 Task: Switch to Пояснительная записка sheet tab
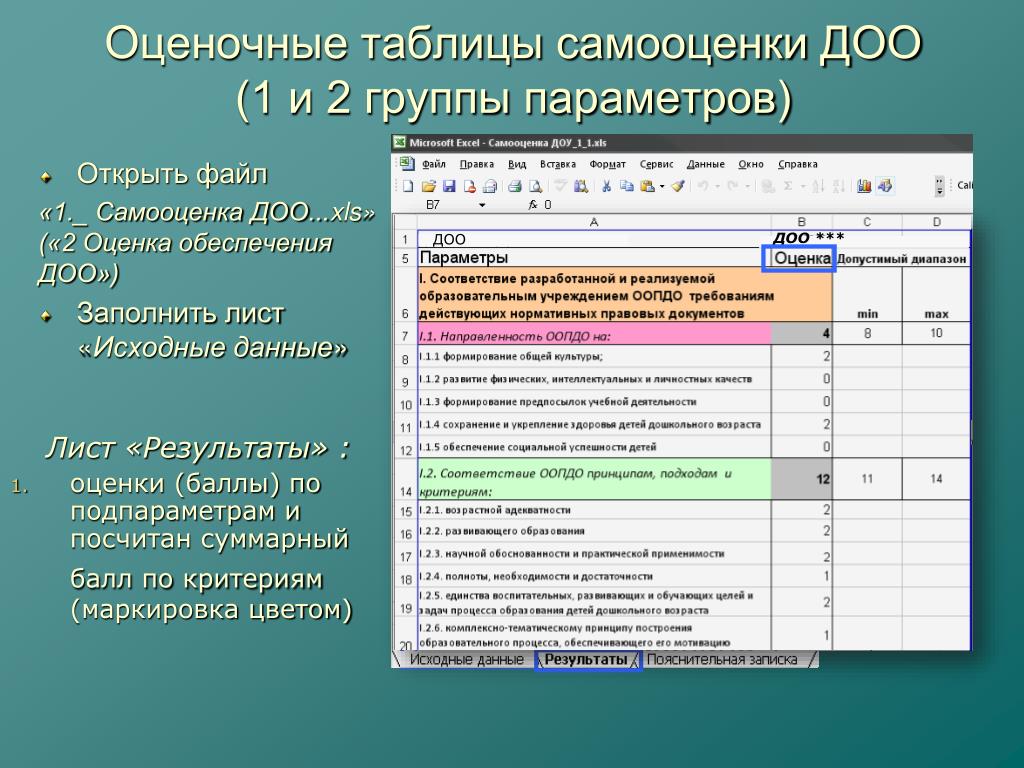(x=722, y=660)
